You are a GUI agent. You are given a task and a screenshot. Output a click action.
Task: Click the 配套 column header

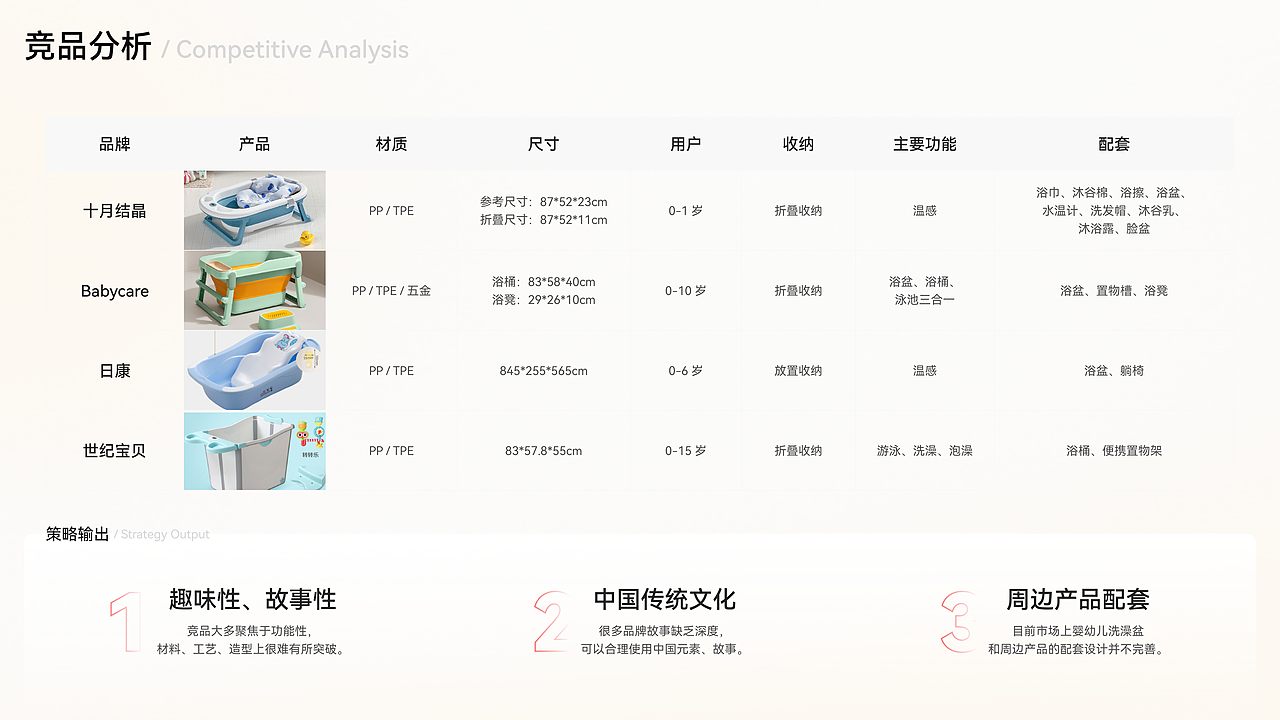[1114, 144]
